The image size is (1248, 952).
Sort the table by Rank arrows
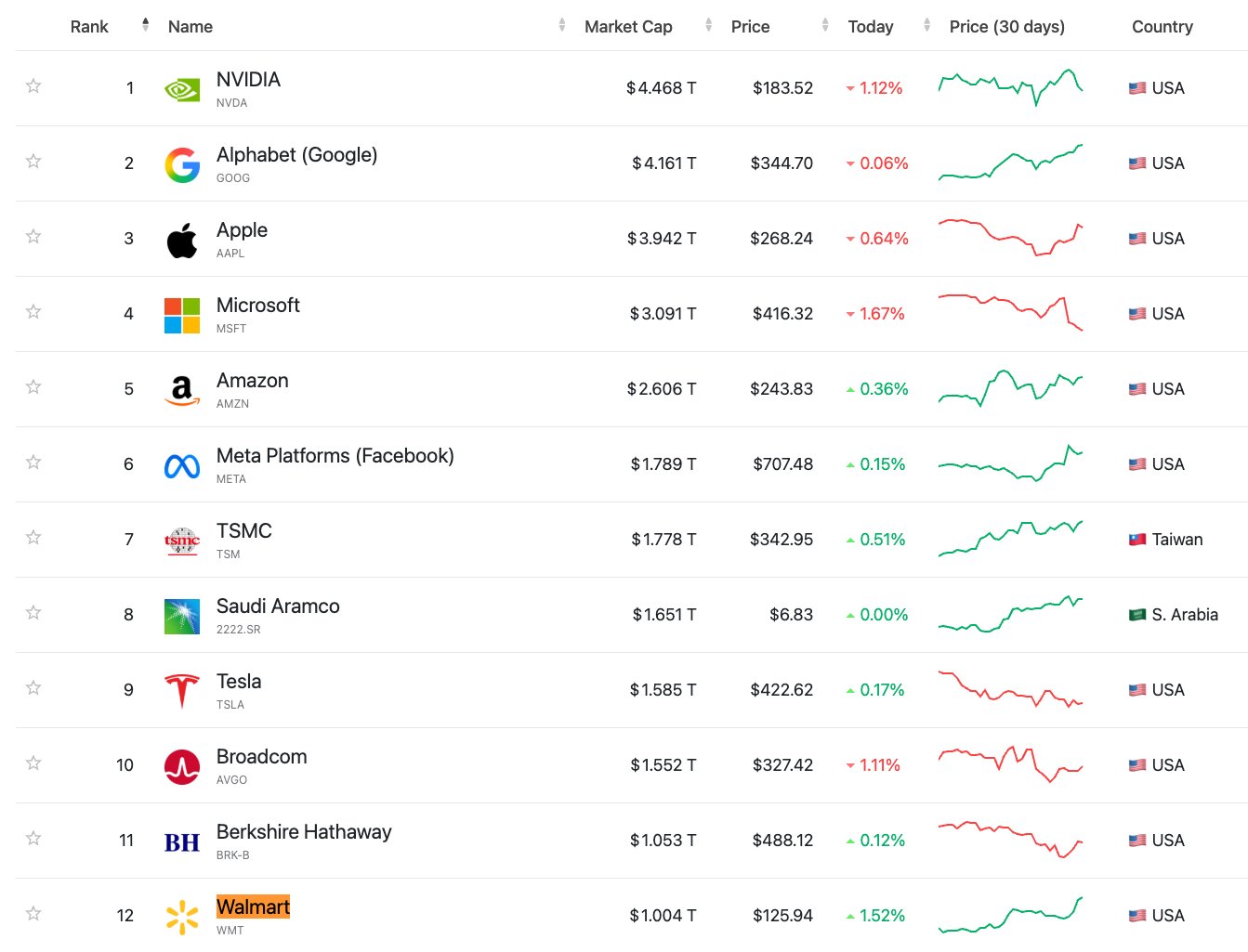146,25
